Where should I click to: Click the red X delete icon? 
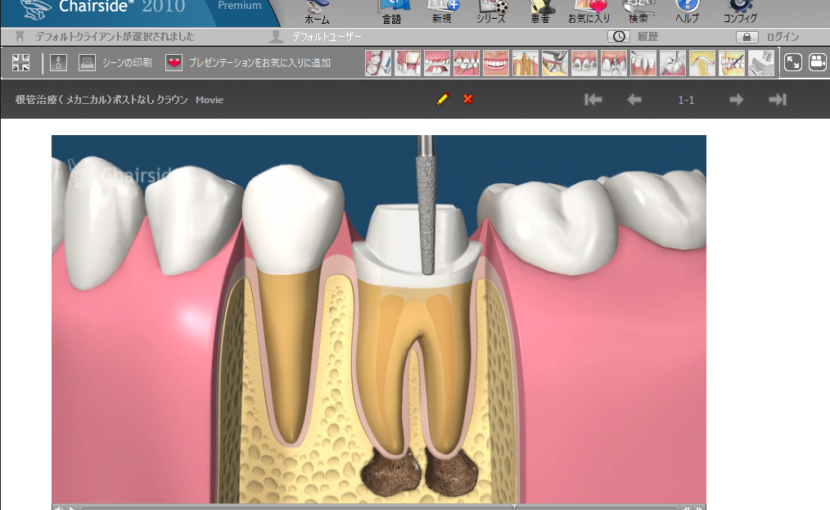[468, 99]
